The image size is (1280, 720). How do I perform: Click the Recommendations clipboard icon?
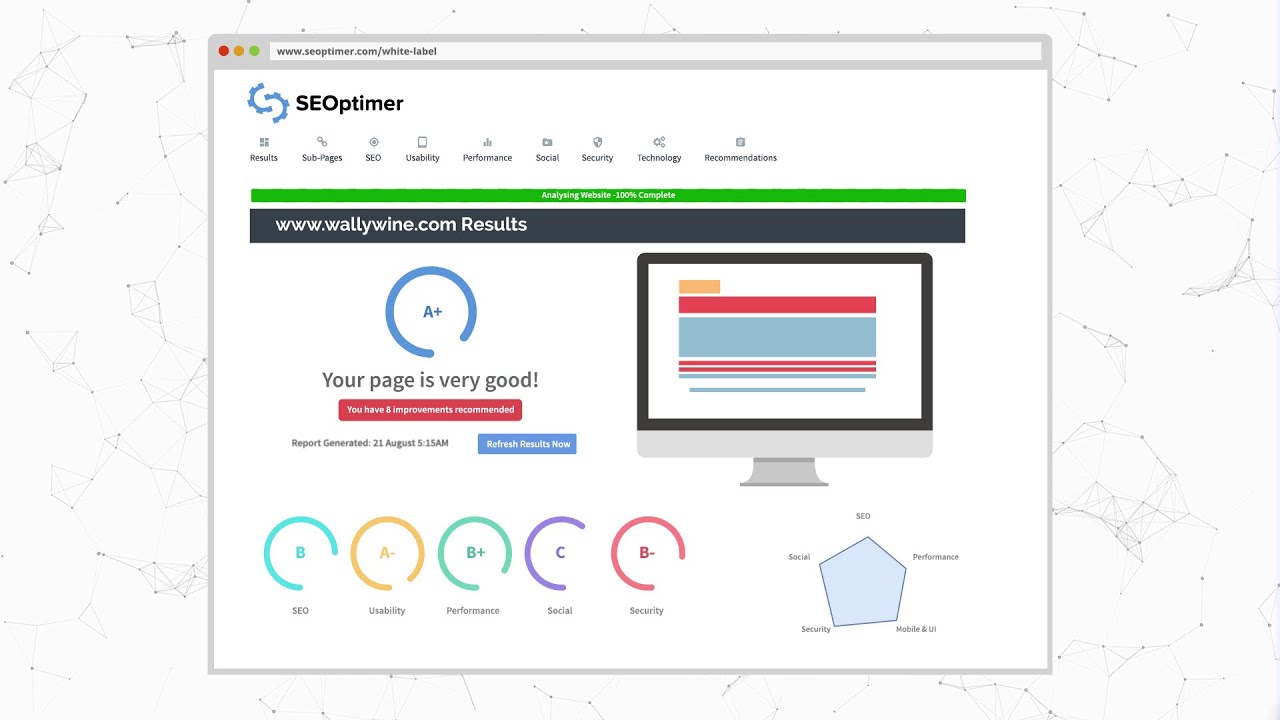[x=740, y=142]
